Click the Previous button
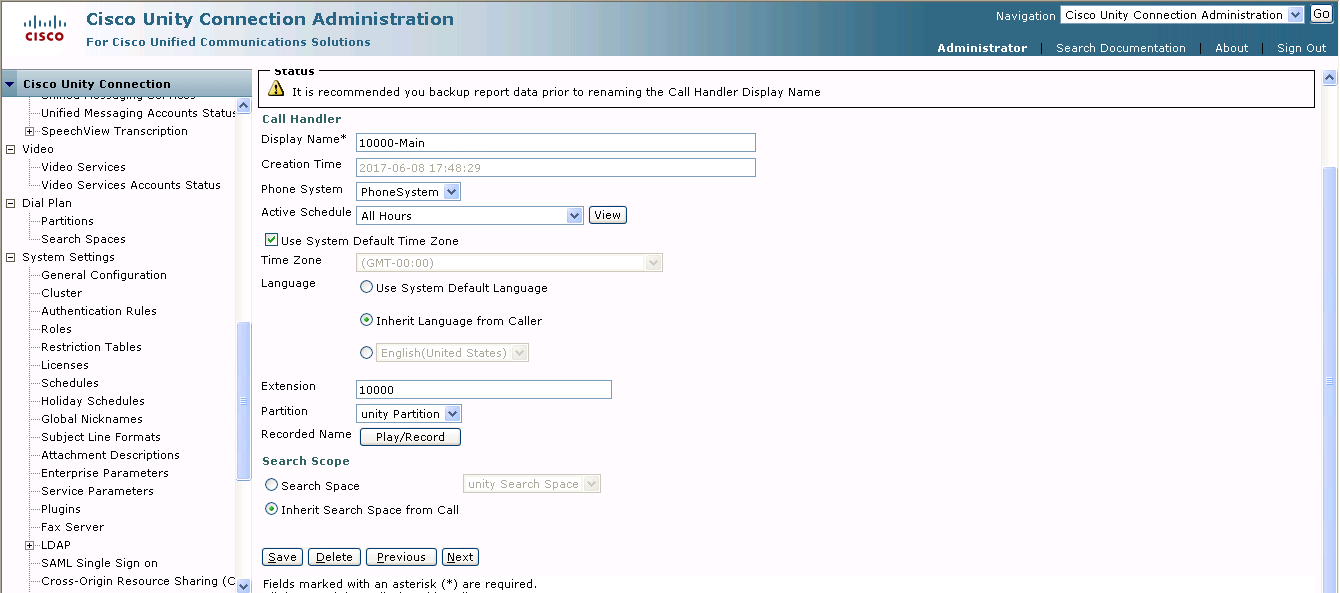Screen dimensions: 1340x593 tap(401, 557)
